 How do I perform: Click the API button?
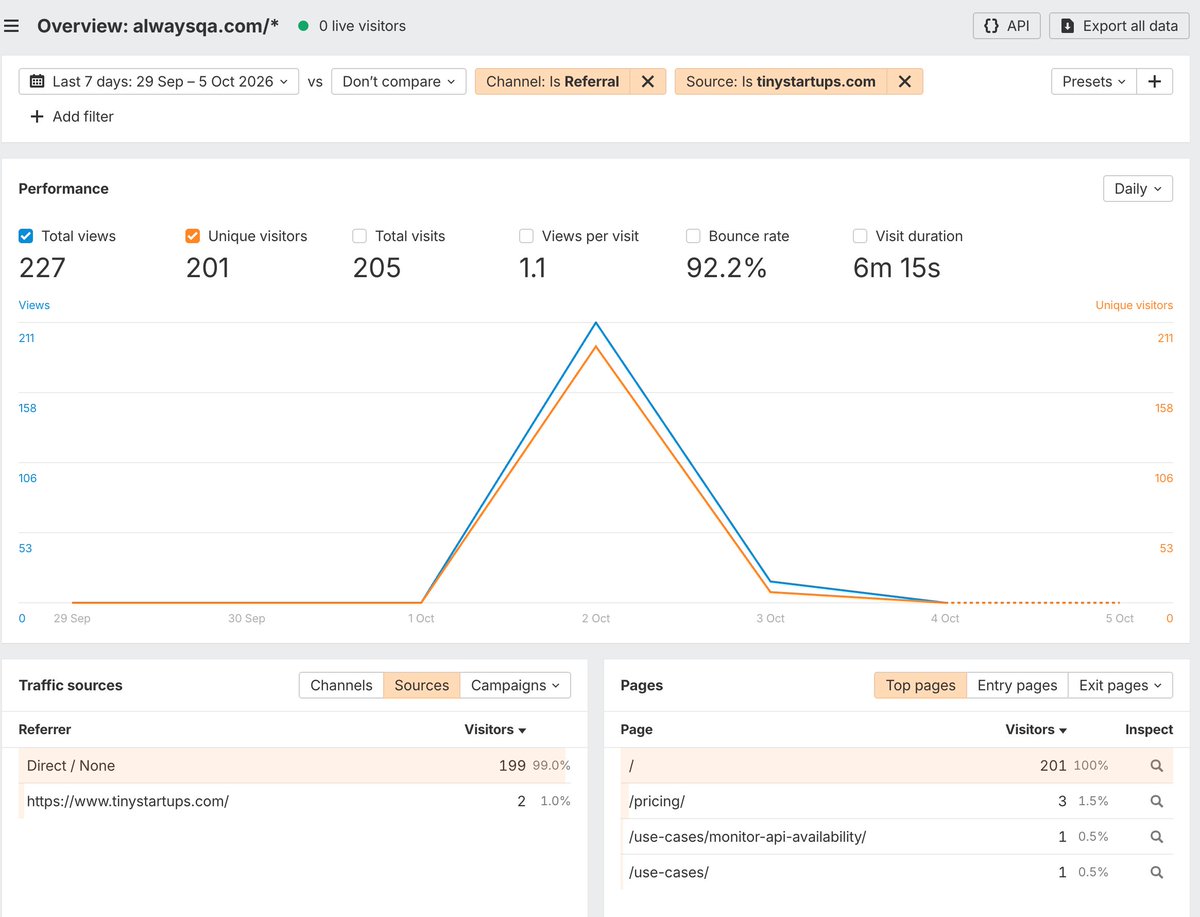[1007, 26]
